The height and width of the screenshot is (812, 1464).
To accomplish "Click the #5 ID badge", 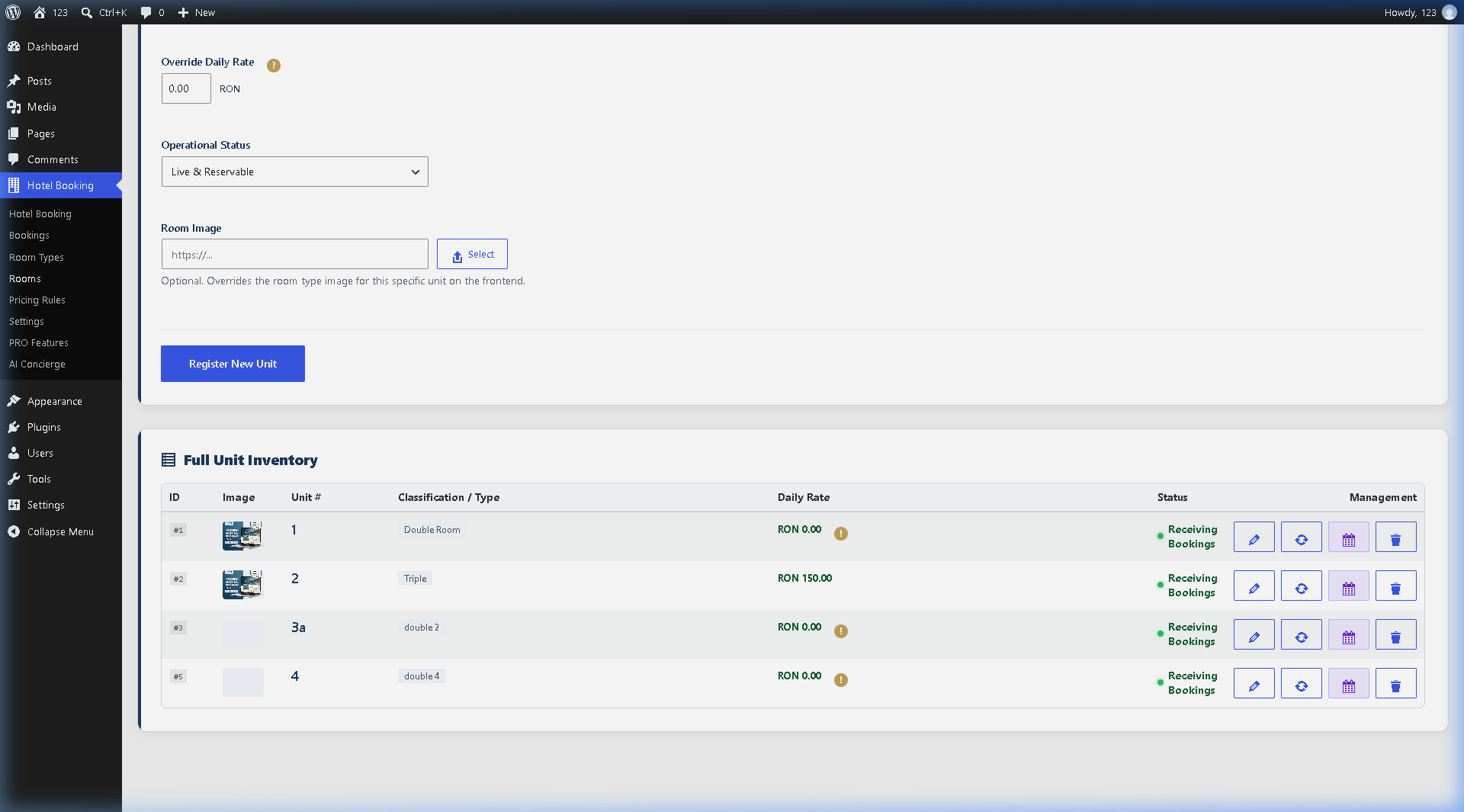I will (178, 676).
